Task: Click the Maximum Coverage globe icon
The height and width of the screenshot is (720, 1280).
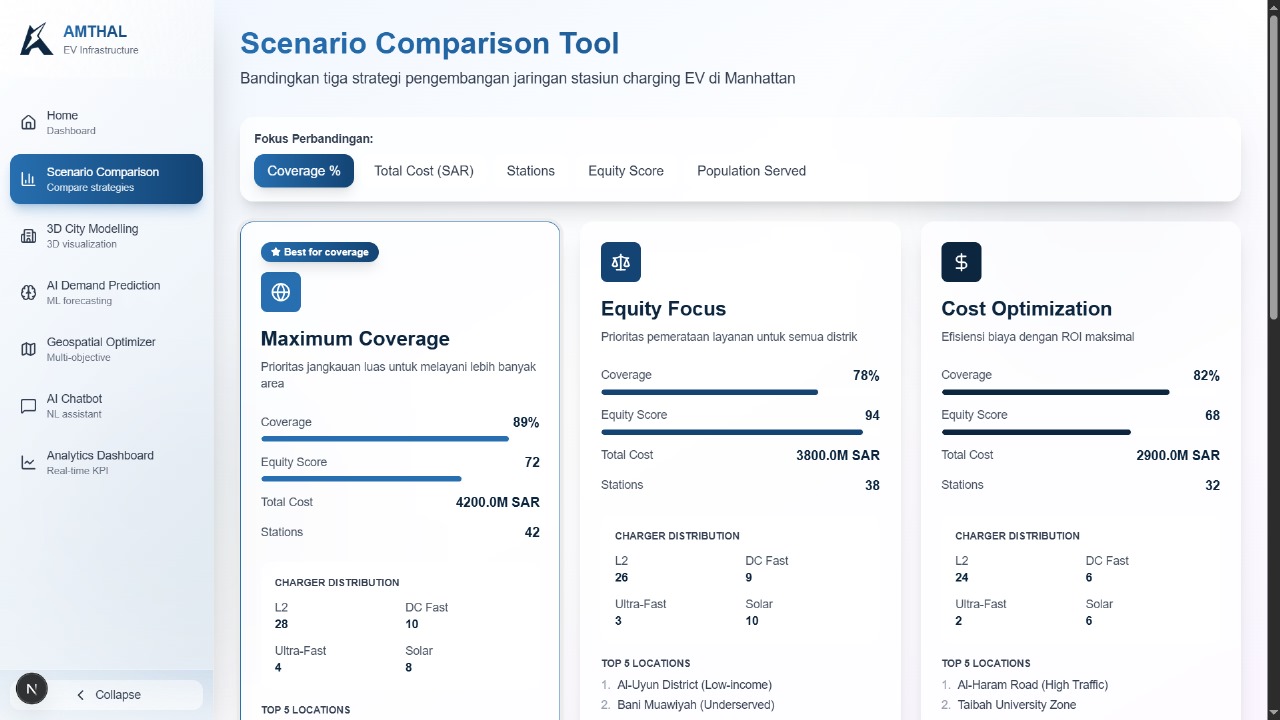Action: coord(281,292)
